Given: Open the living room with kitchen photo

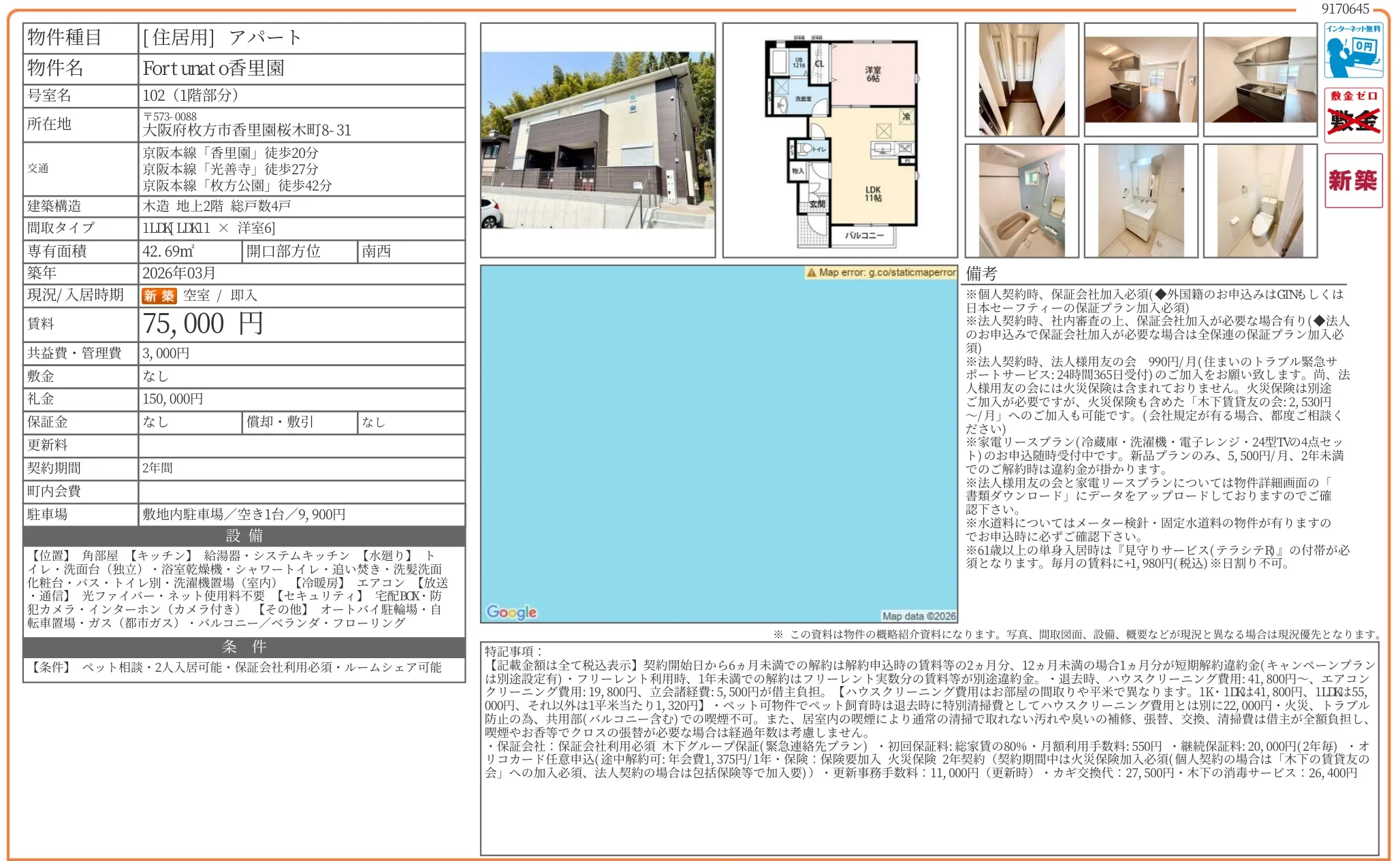Looking at the screenshot, I should [x=1141, y=80].
